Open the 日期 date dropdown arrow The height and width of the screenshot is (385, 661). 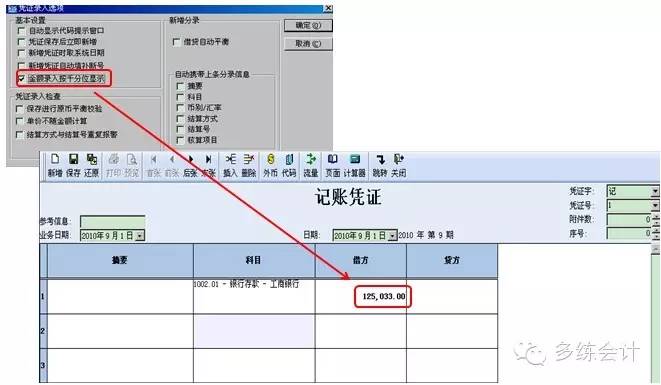click(x=392, y=235)
